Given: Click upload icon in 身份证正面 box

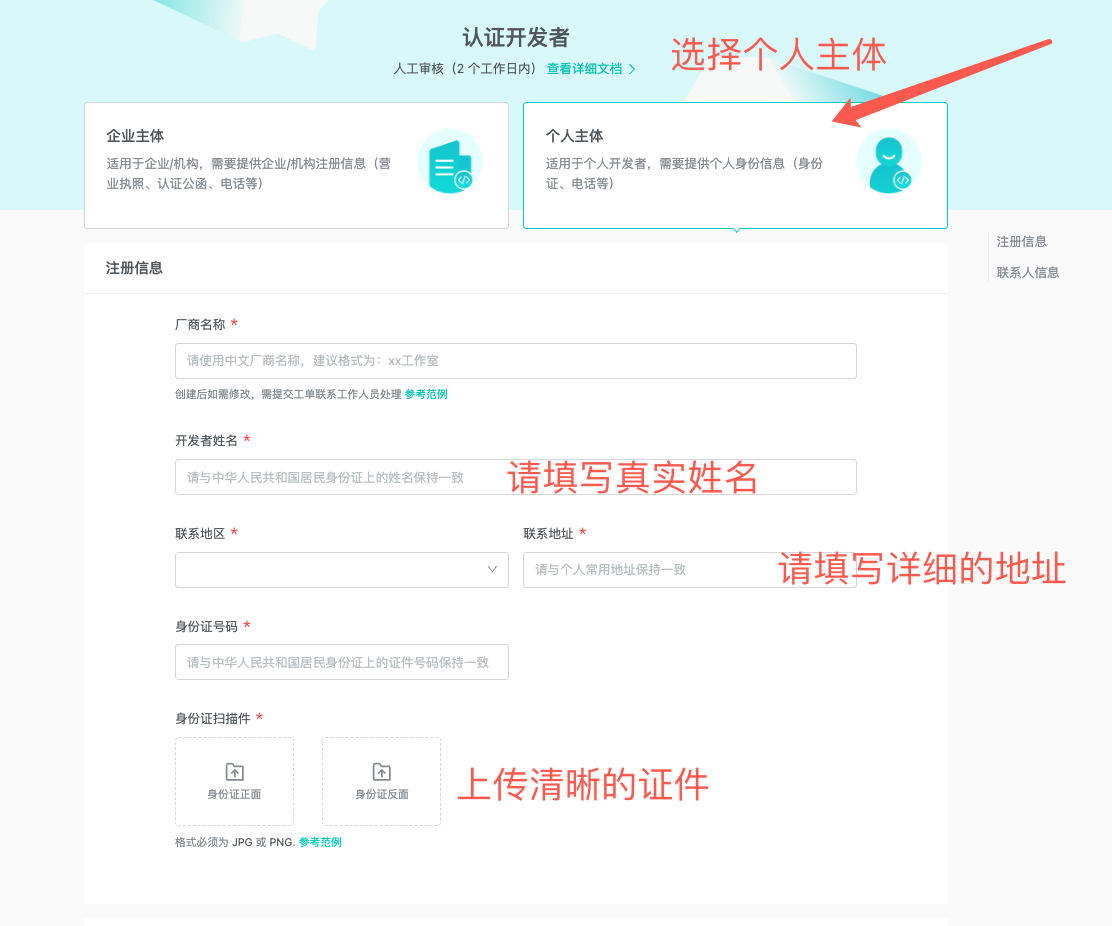Looking at the screenshot, I should point(235,771).
